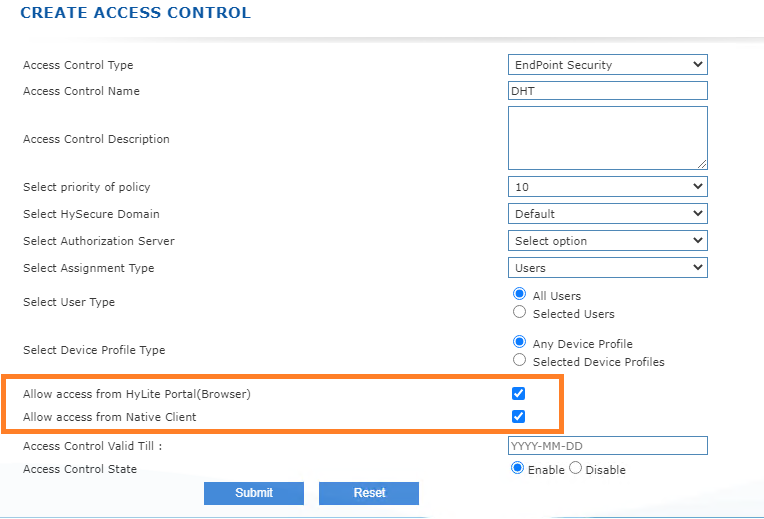
Task: Toggle Allow access from Native Client checkbox
Action: pyautogui.click(x=518, y=417)
